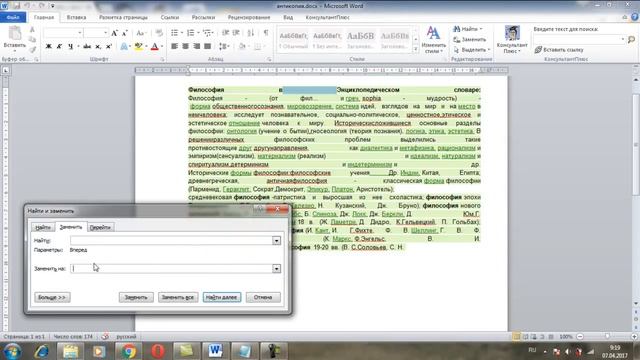640x360 pixels.
Task: Click the Grow Font icon
Action: tap(115, 33)
